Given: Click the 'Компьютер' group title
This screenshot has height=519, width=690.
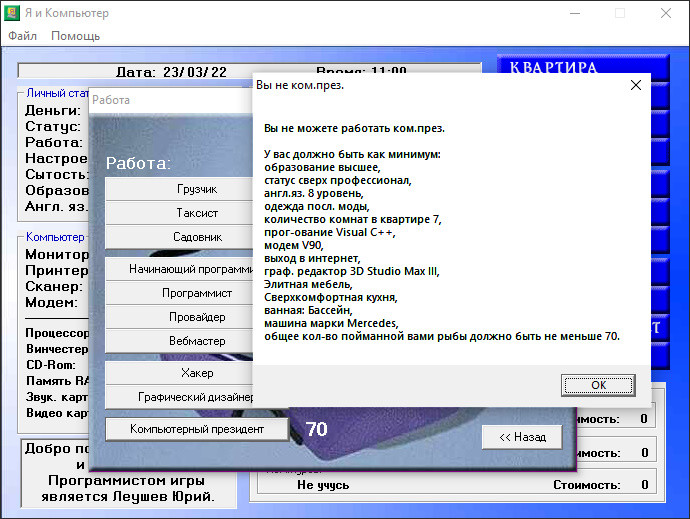Looking at the screenshot, I should (x=55, y=237).
